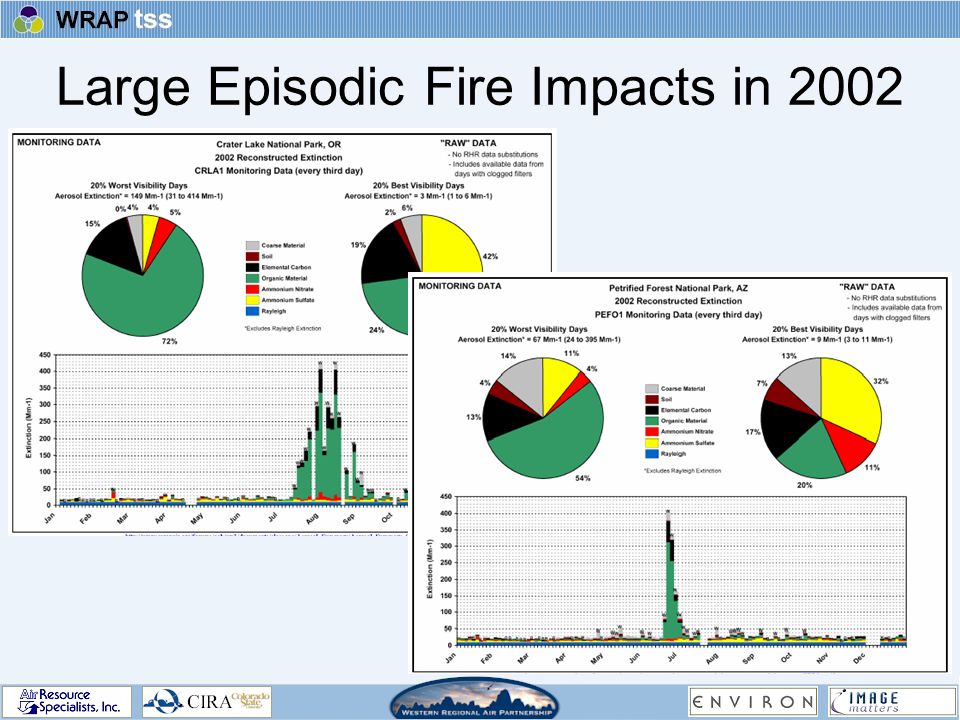Click Ammonium Nitrate swatch in Crater Lake legend
Viewport: 960px width, 720px height.
tap(252, 290)
